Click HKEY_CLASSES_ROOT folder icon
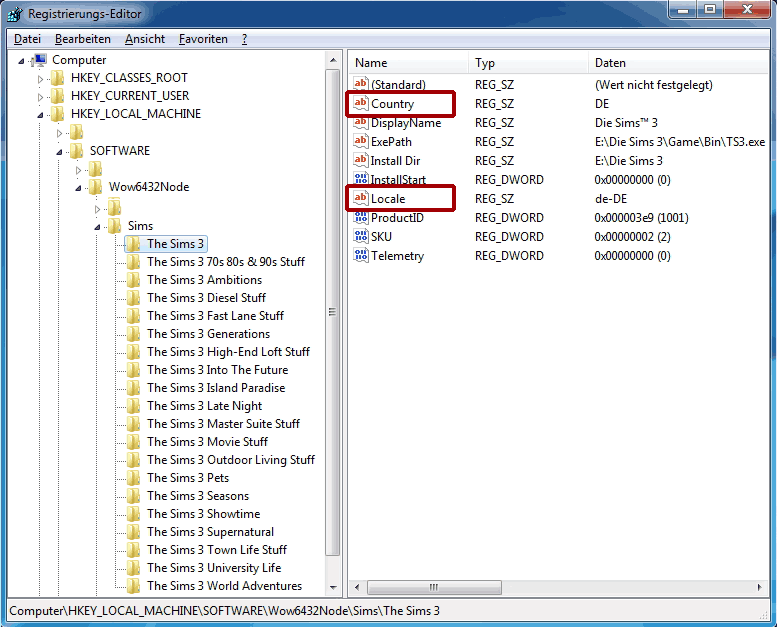Viewport: 777px width, 627px height. coord(58,78)
